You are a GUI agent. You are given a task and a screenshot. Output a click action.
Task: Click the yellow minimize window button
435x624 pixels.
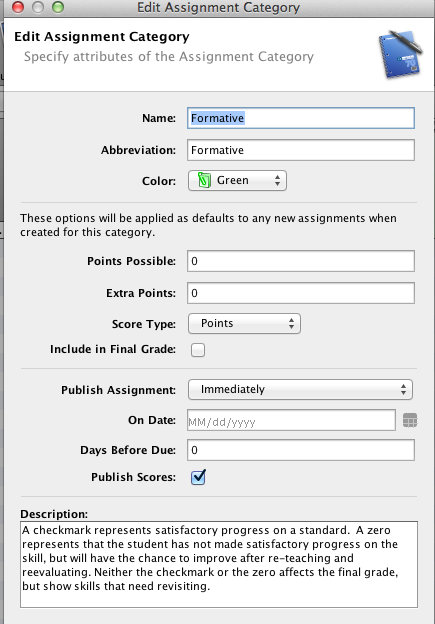point(38,7)
